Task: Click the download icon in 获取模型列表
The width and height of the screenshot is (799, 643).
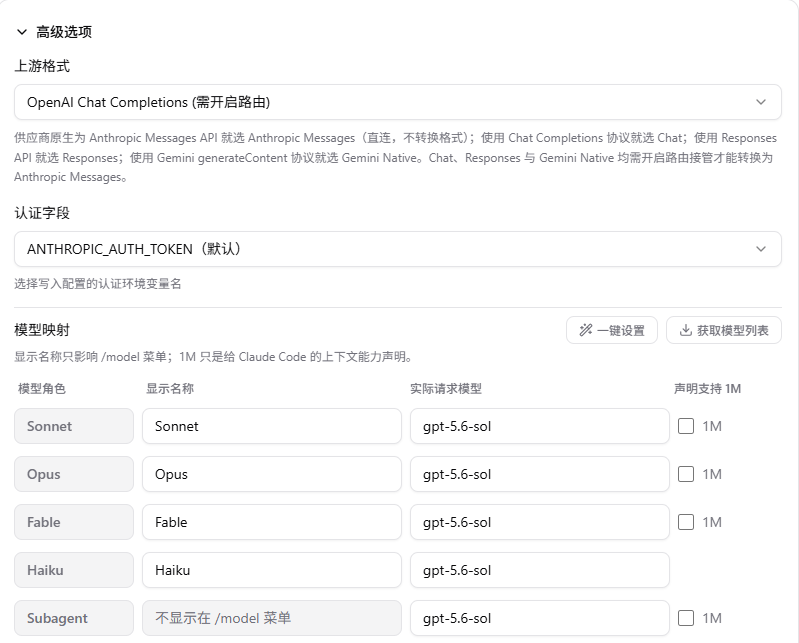Action: coord(685,330)
